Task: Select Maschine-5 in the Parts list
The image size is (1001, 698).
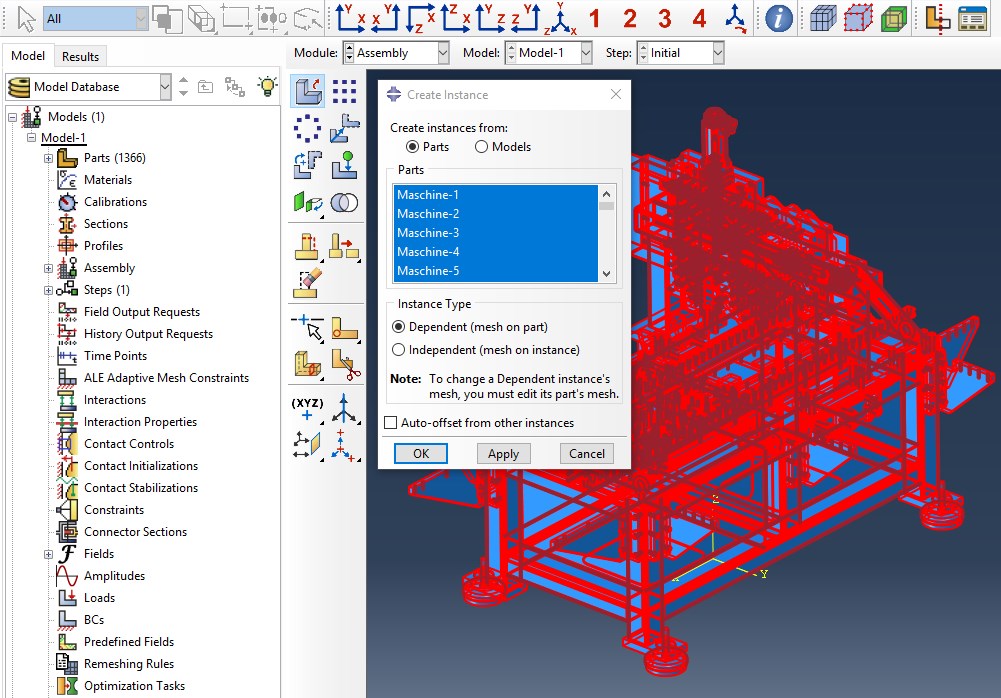Action: tap(495, 271)
